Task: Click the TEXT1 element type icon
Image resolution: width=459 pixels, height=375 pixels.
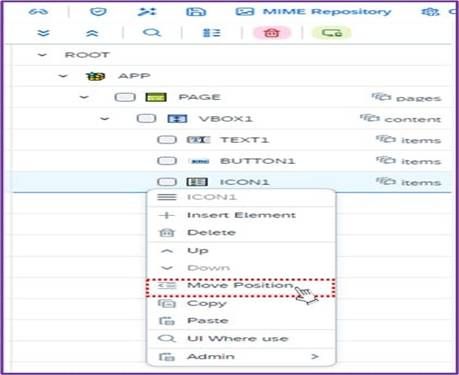Action: 198,140
